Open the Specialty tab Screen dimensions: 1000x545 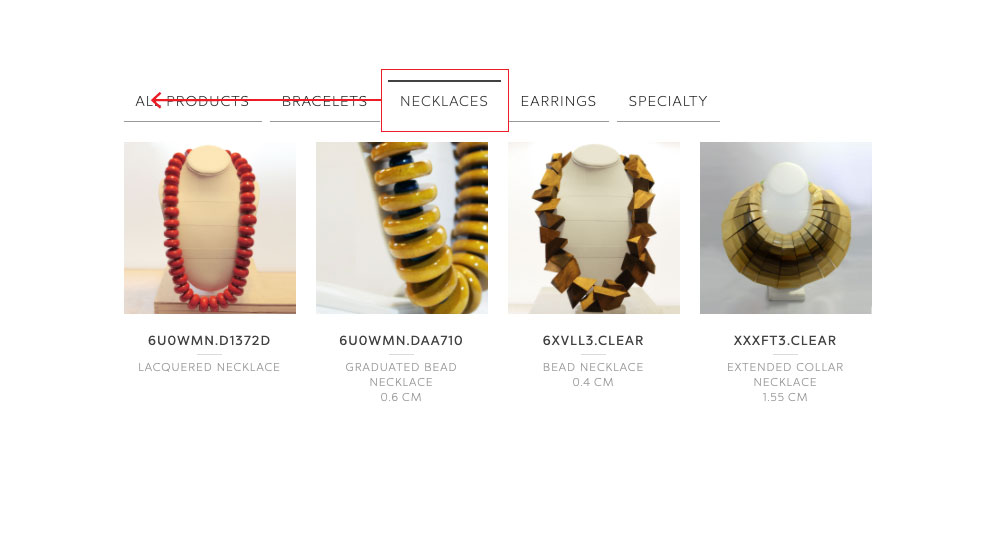click(x=668, y=101)
